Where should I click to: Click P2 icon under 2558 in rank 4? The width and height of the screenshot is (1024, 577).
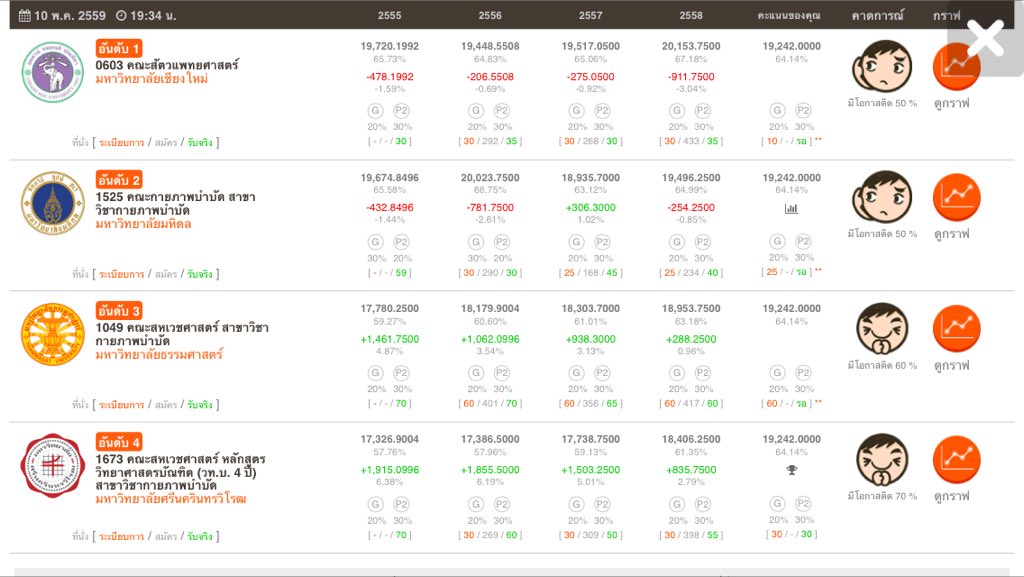point(703,504)
